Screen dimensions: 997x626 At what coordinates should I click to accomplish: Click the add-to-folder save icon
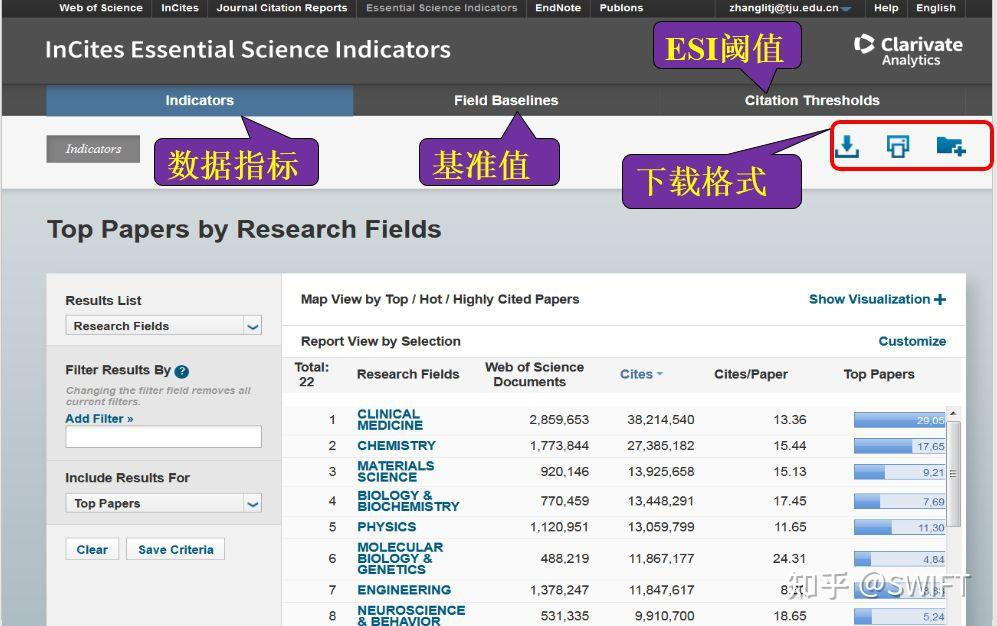tap(952, 146)
